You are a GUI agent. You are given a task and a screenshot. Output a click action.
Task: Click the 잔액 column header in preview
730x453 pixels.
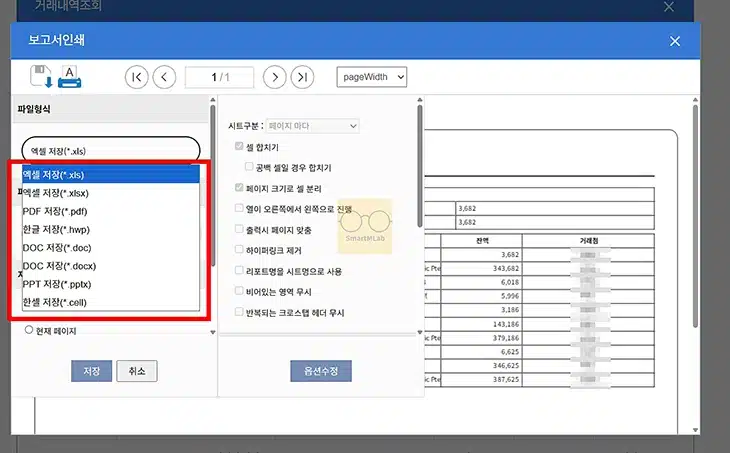point(481,241)
